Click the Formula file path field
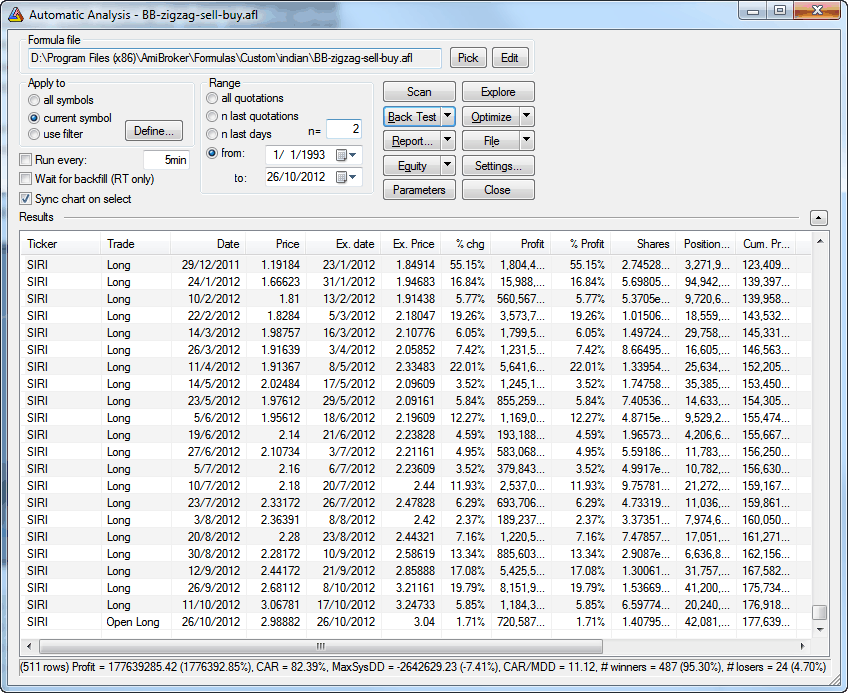 coord(235,58)
